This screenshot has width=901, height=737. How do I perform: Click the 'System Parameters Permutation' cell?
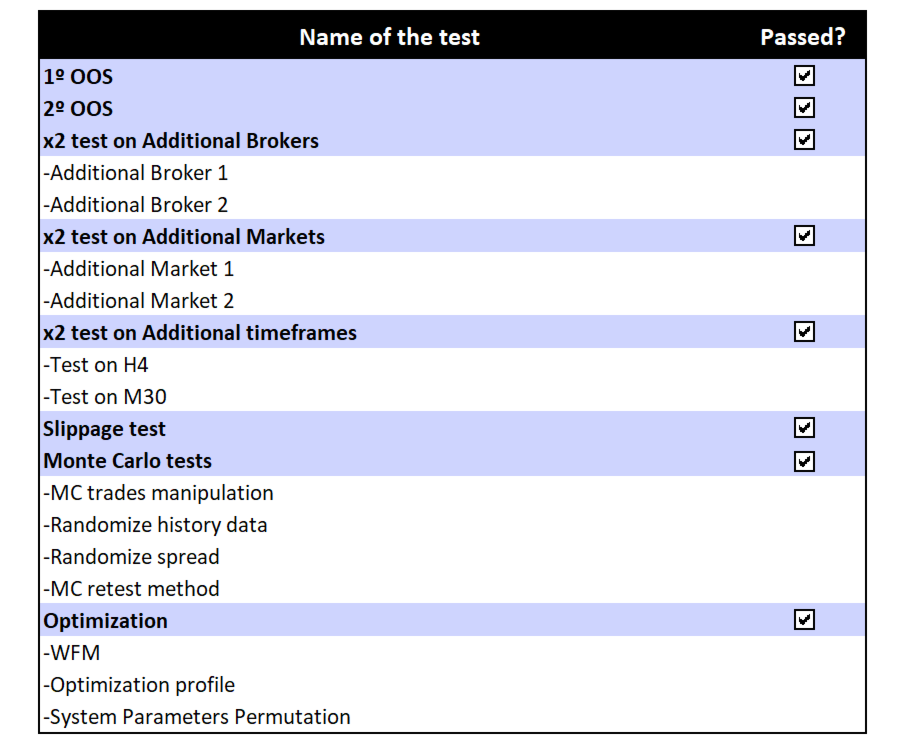[198, 717]
